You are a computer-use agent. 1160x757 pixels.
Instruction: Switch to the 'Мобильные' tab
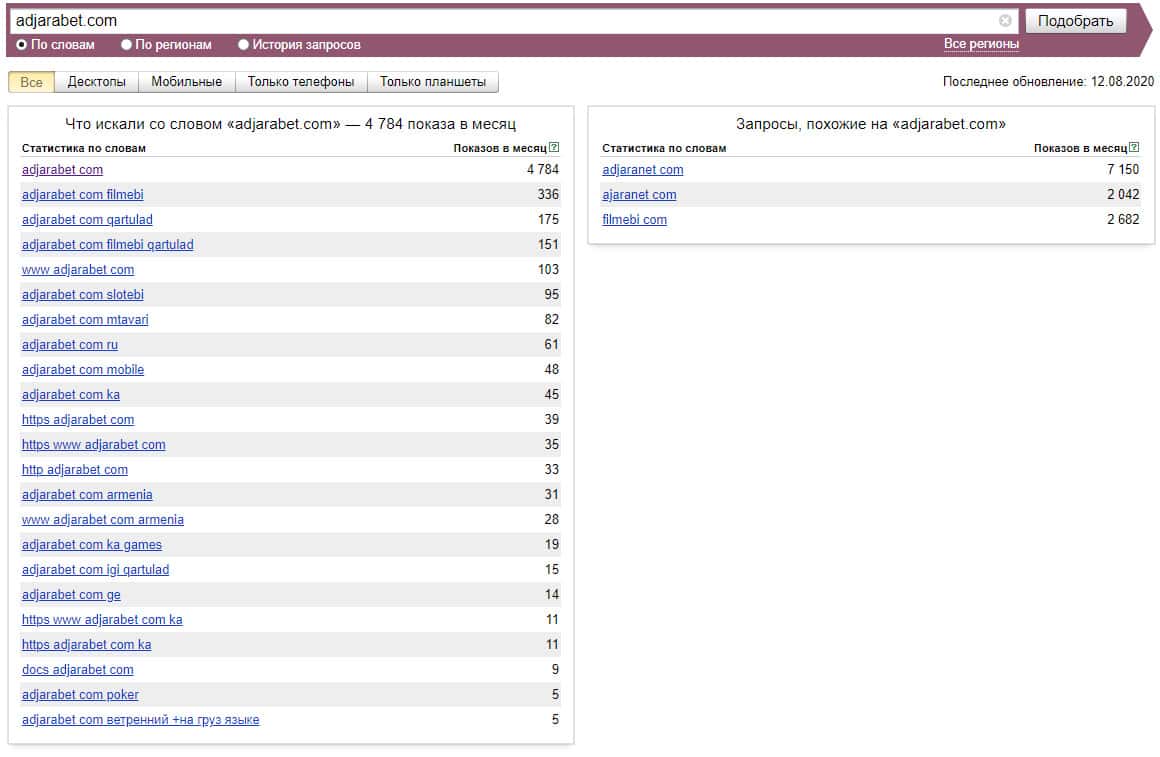point(186,82)
